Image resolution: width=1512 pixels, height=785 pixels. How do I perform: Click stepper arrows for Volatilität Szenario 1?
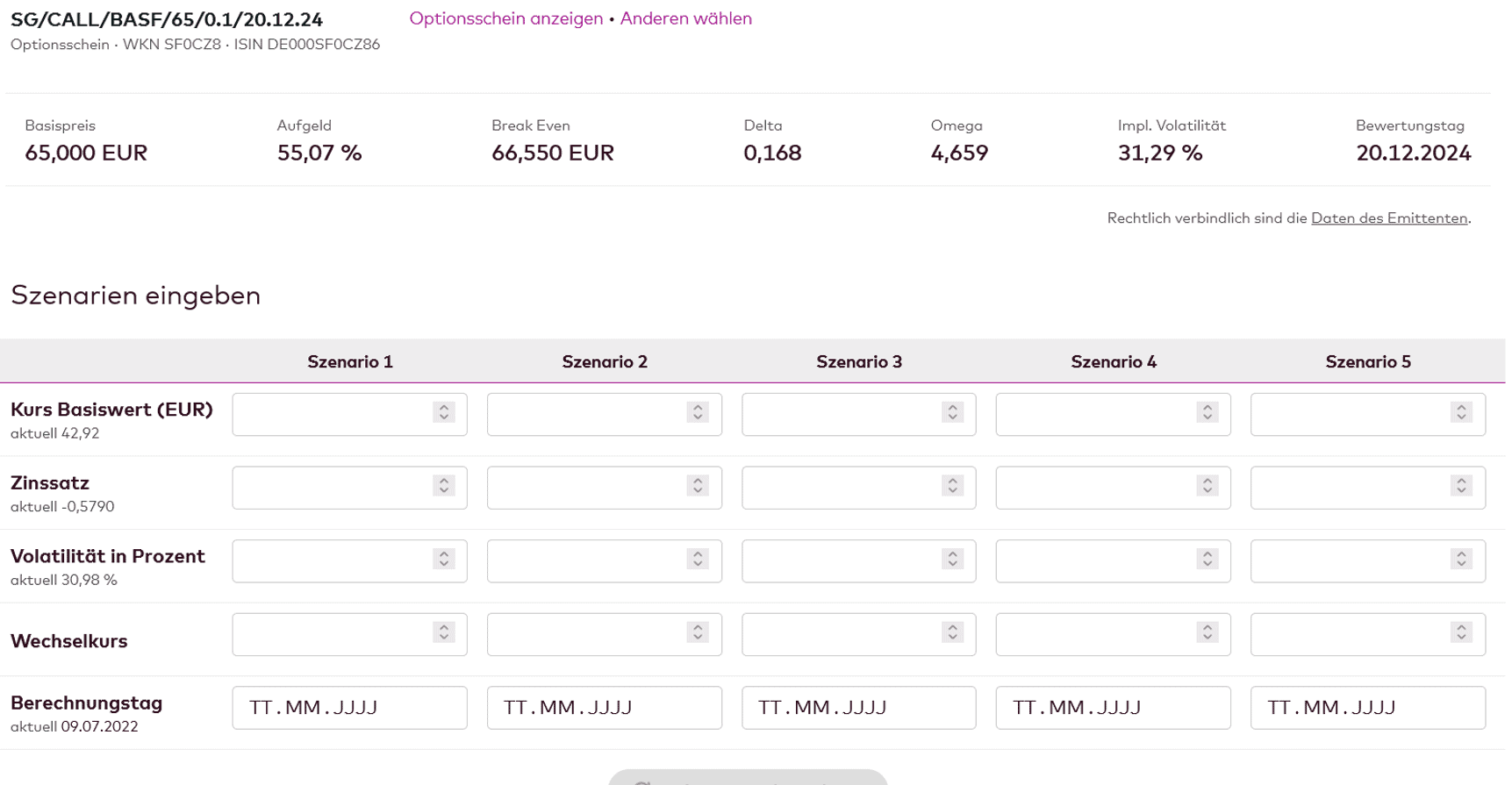pos(444,559)
